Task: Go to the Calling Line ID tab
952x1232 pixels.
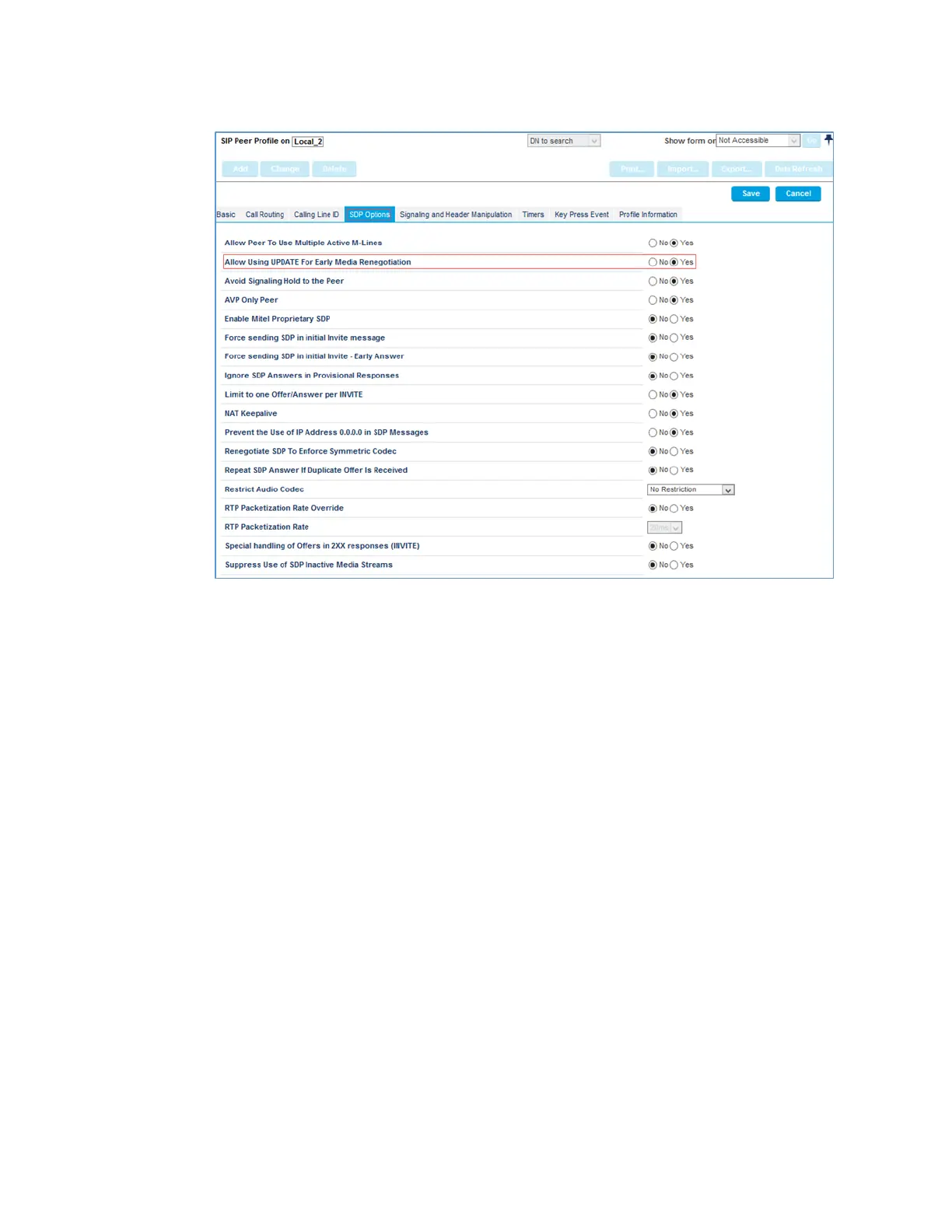Action: 317,215
